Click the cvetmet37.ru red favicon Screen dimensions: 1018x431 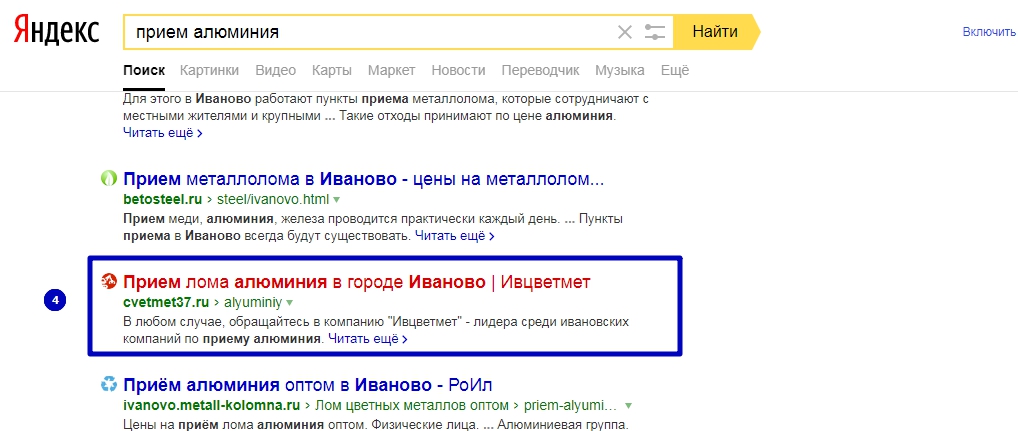point(109,282)
